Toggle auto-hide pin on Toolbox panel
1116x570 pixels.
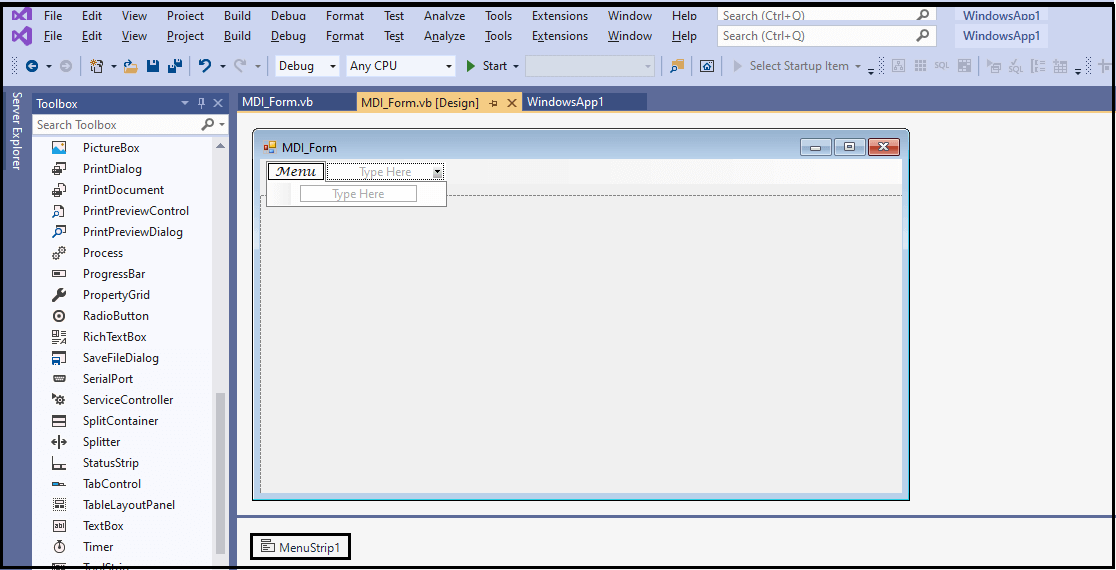201,103
